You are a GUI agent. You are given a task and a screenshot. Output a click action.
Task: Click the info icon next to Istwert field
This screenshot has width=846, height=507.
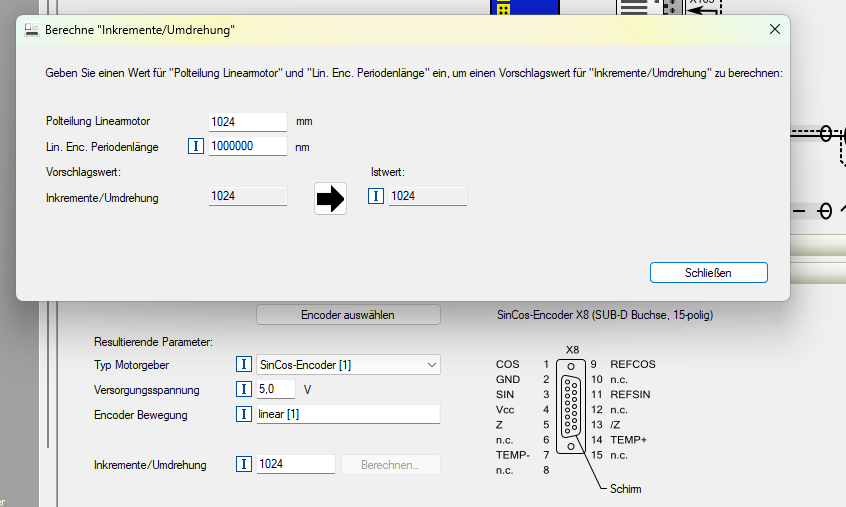click(376, 196)
